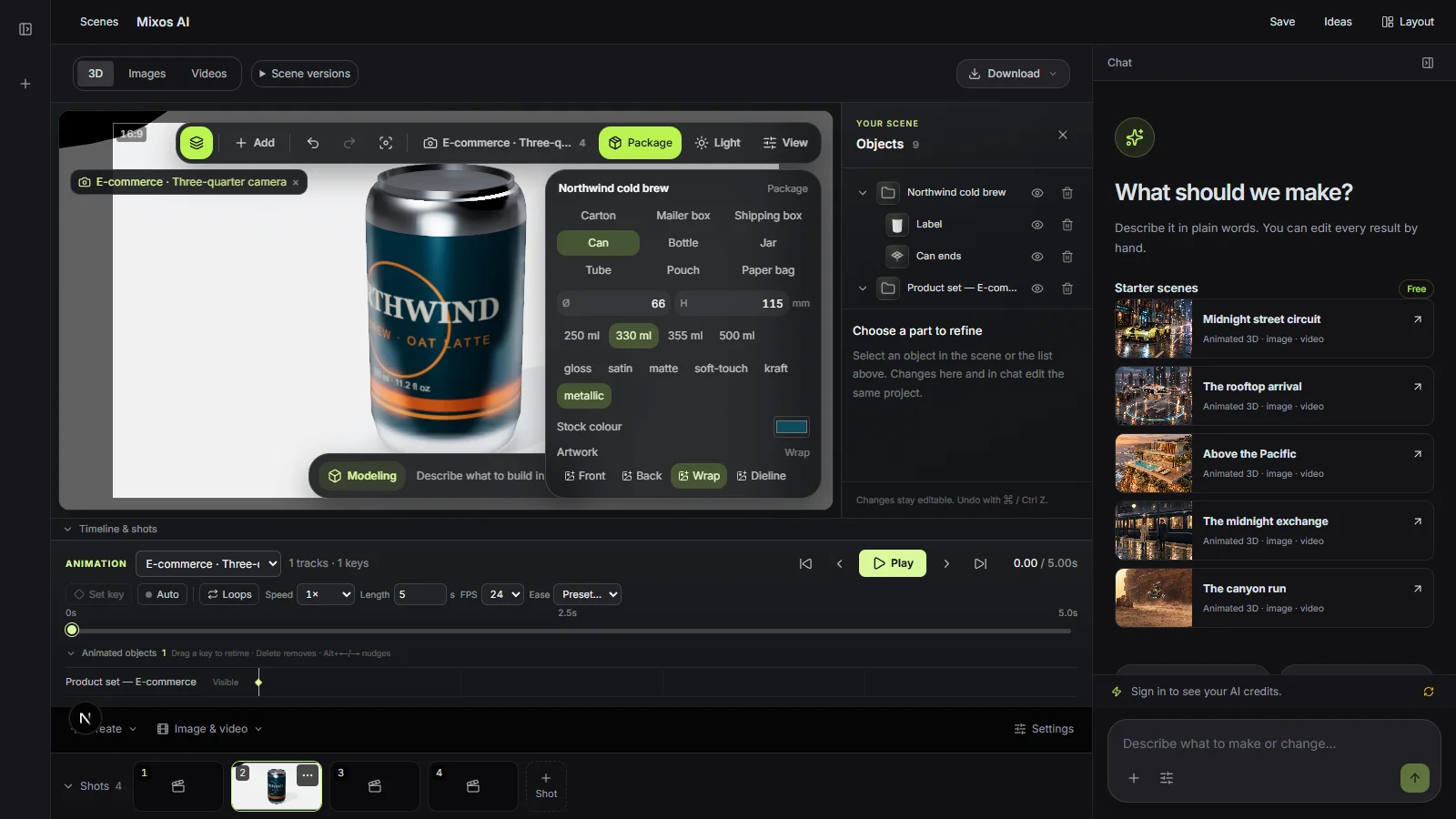Toggle visibility of Can ends

tap(1036, 257)
